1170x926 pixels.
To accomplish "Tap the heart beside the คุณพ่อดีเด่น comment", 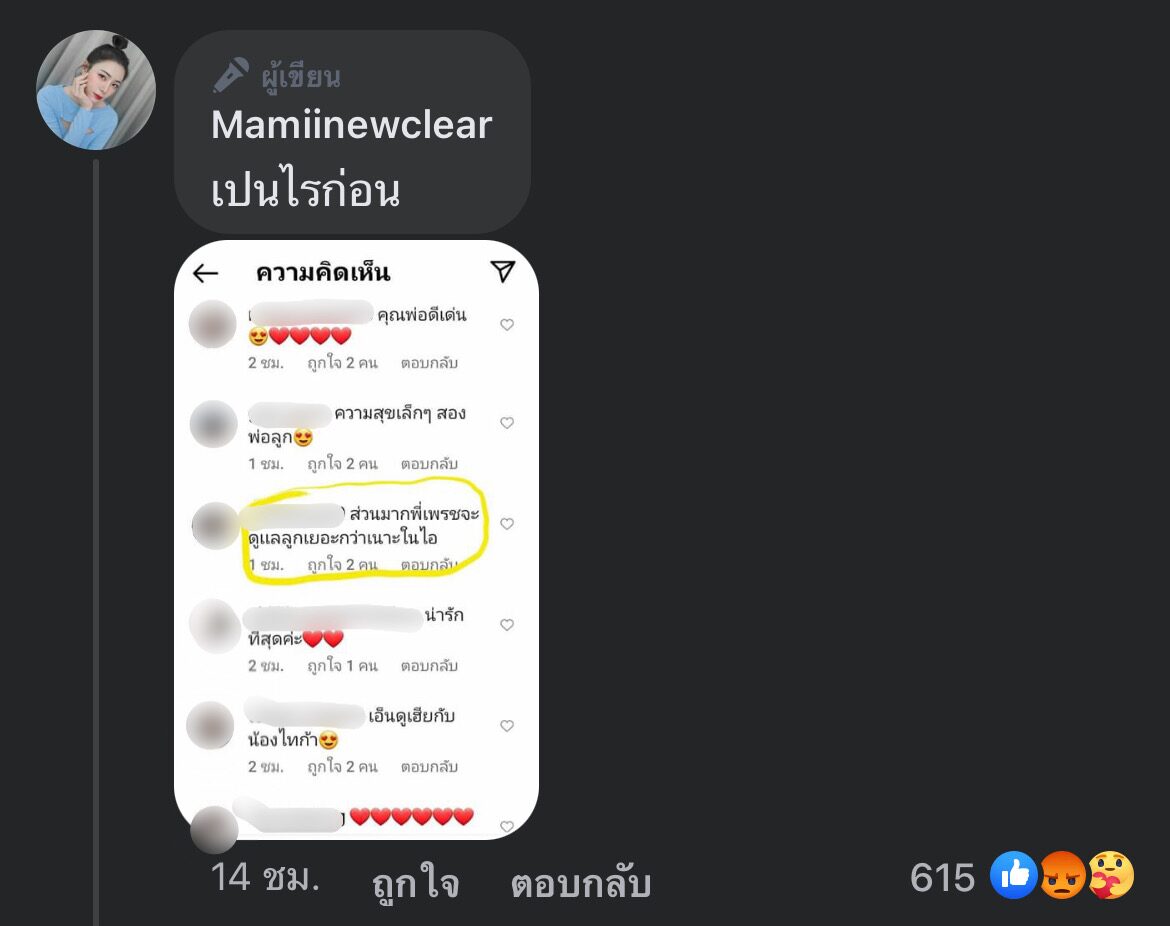I will pos(507,325).
